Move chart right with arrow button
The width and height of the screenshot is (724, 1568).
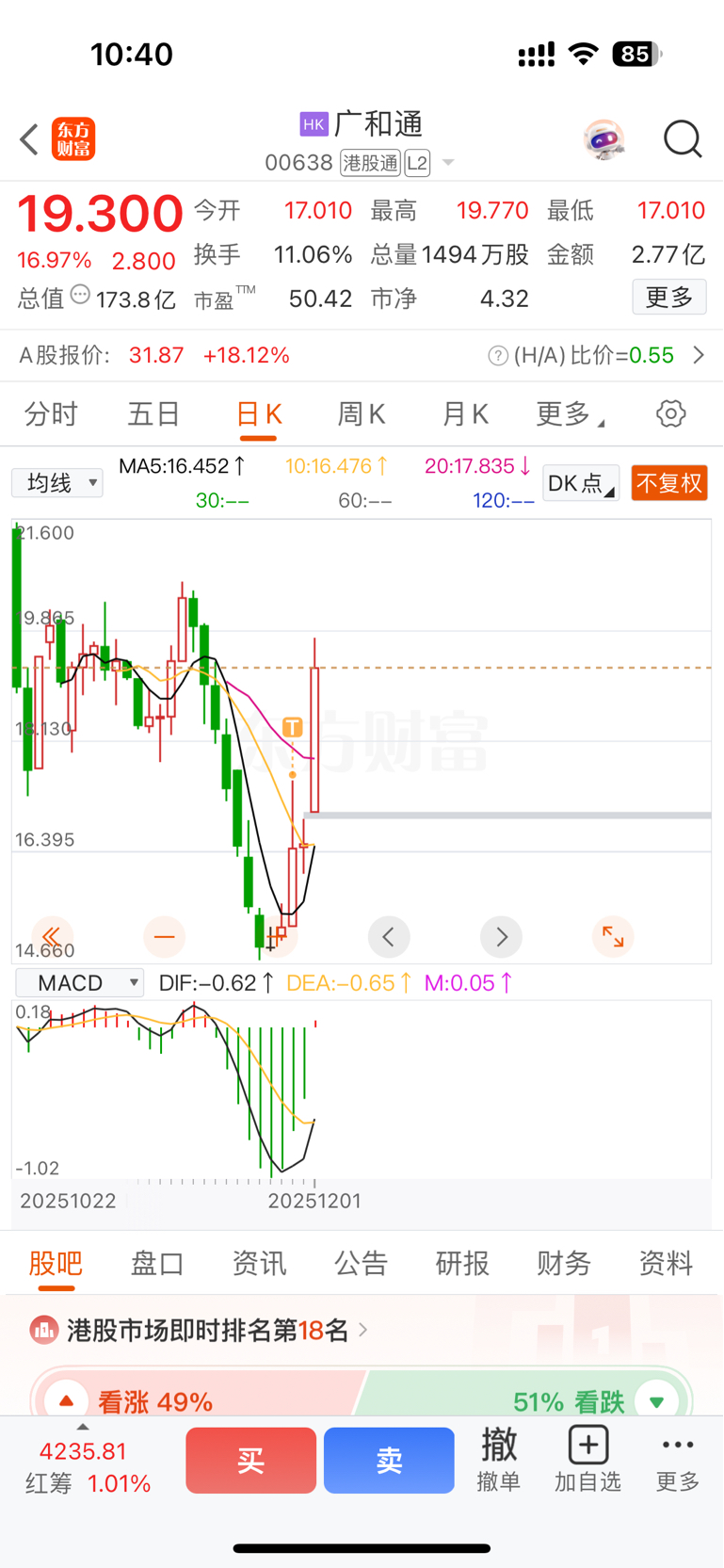tap(501, 937)
